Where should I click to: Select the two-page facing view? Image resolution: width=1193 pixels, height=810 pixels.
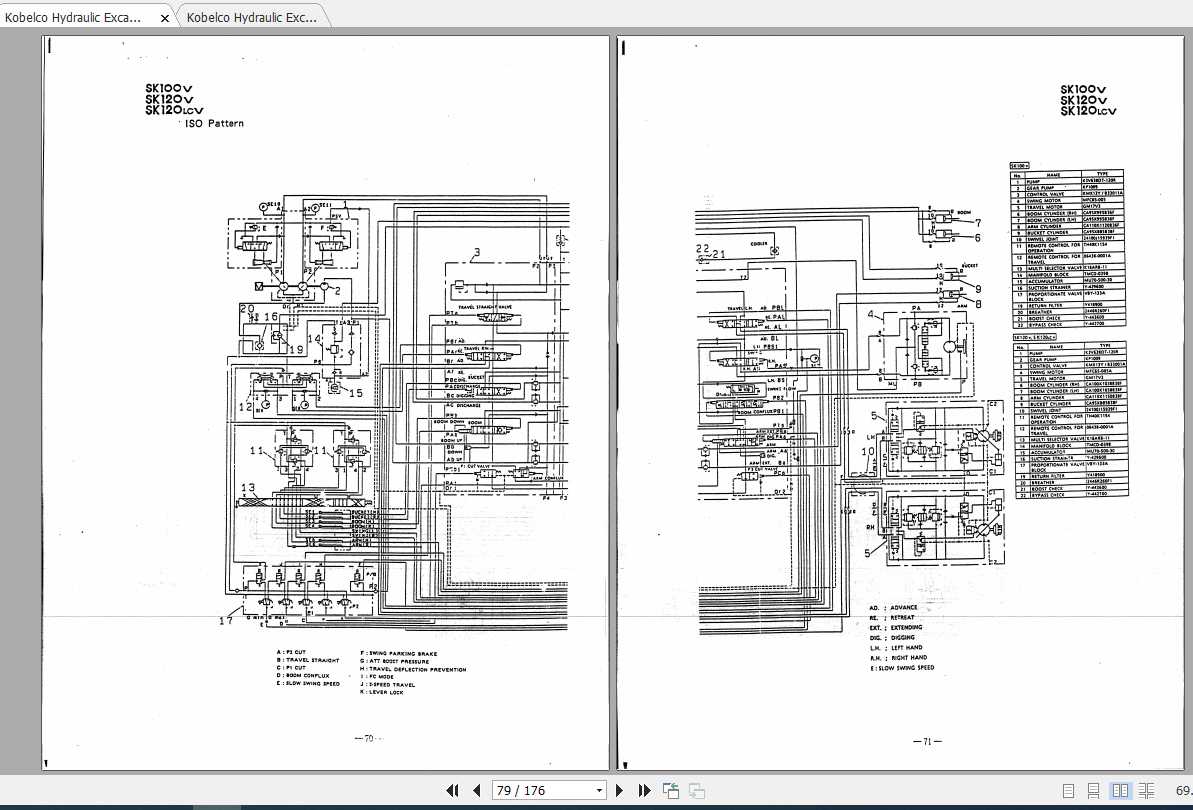pyautogui.click(x=1120, y=791)
